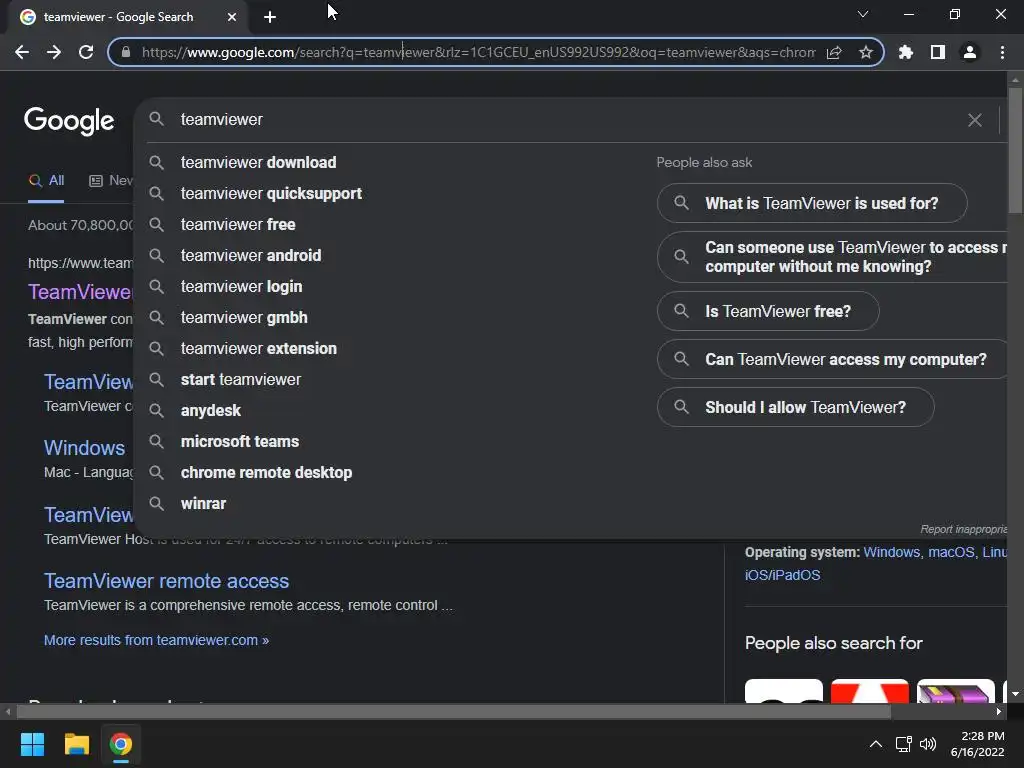Open the tab search chevron

point(863,14)
